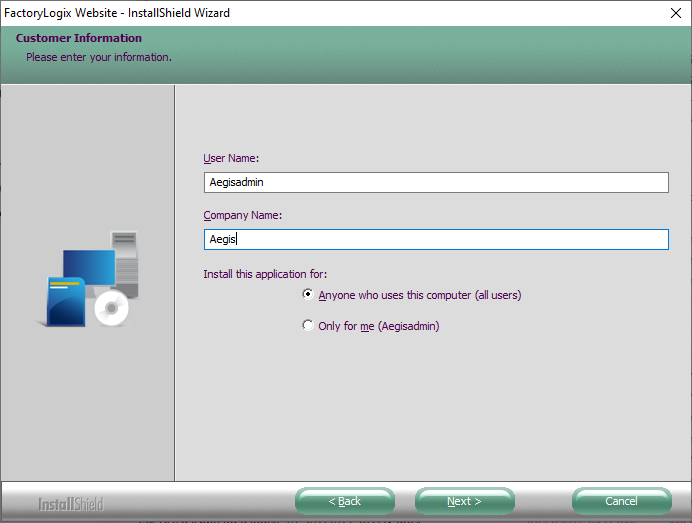
Task: Click the 'Install this application for:' label
Action: (265, 273)
